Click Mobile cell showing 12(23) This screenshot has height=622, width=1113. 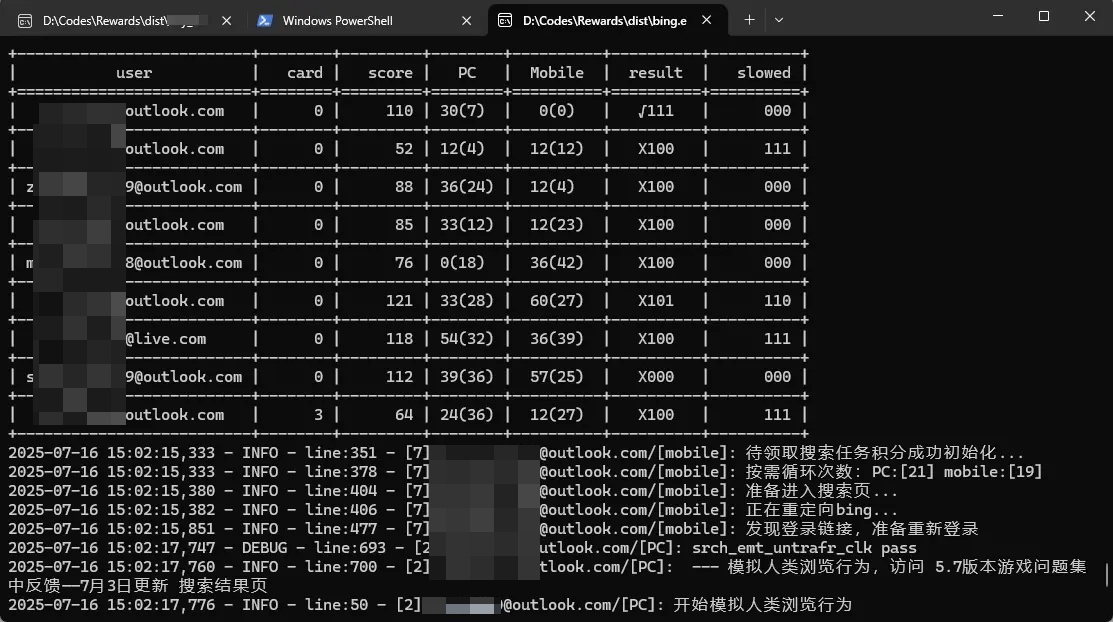[x=556, y=224]
